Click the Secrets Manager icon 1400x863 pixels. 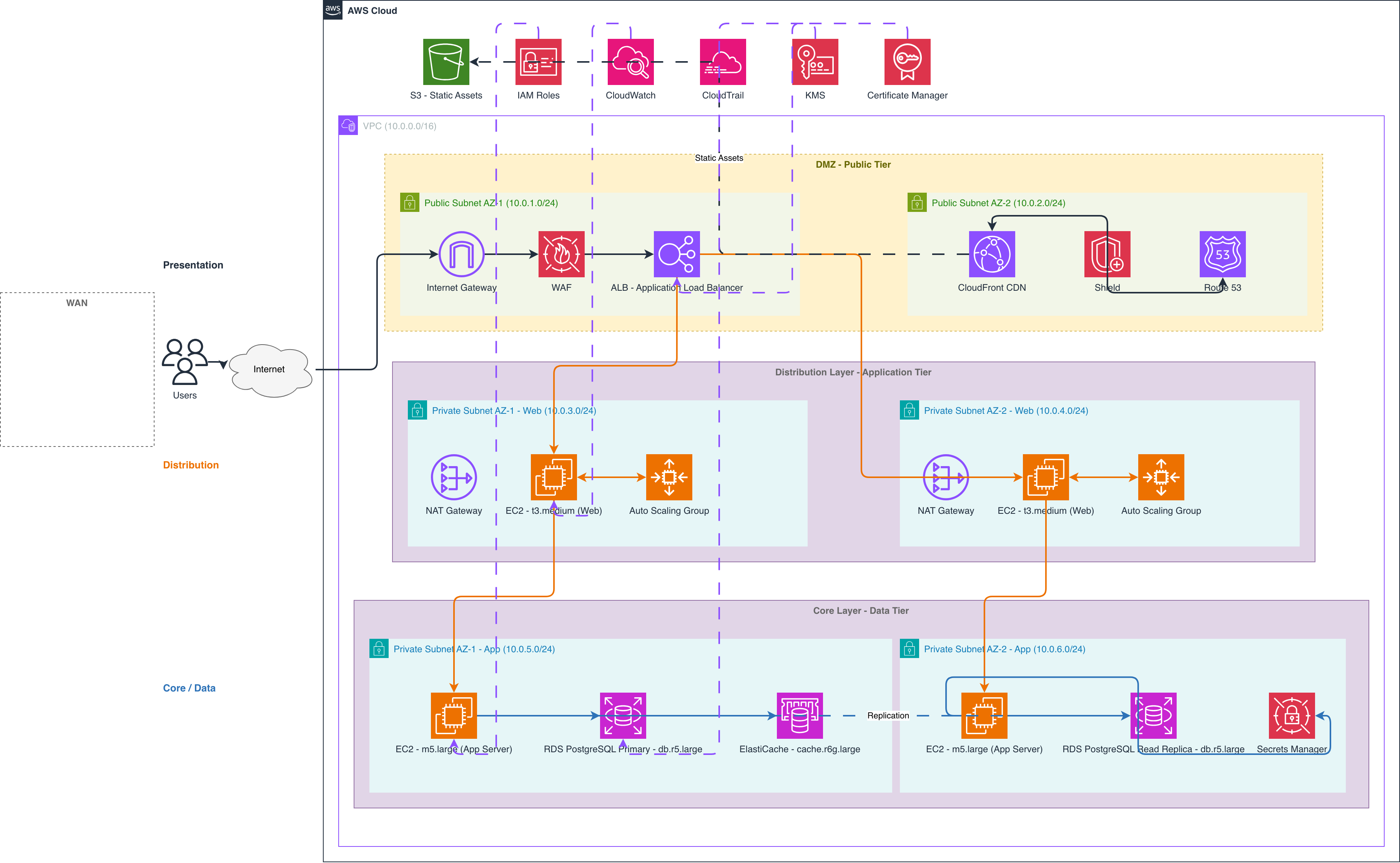(x=1292, y=716)
